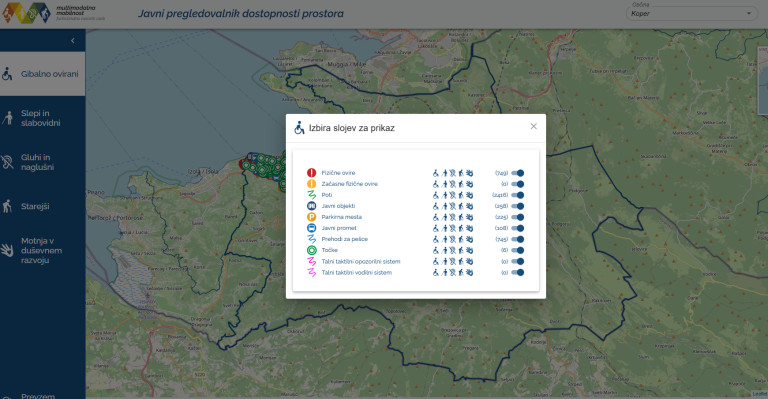768x399 pixels.
Task: Select Motnja v duševnem razvoju tab
Action: pos(43,250)
